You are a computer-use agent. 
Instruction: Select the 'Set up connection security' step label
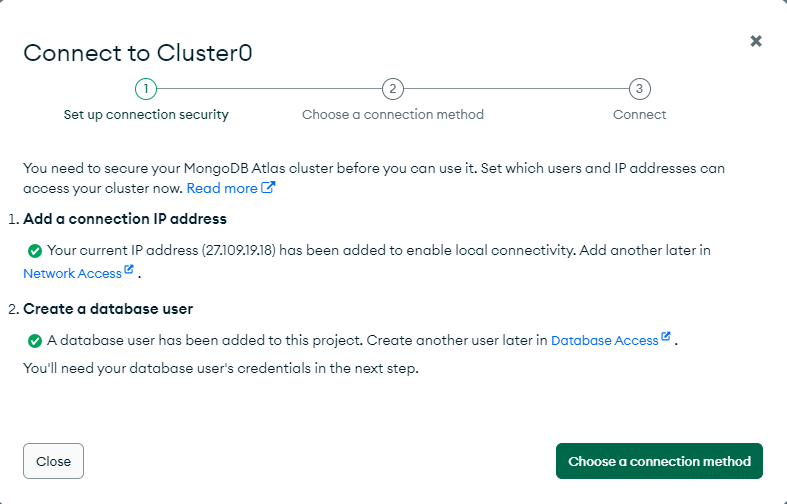[x=146, y=115]
